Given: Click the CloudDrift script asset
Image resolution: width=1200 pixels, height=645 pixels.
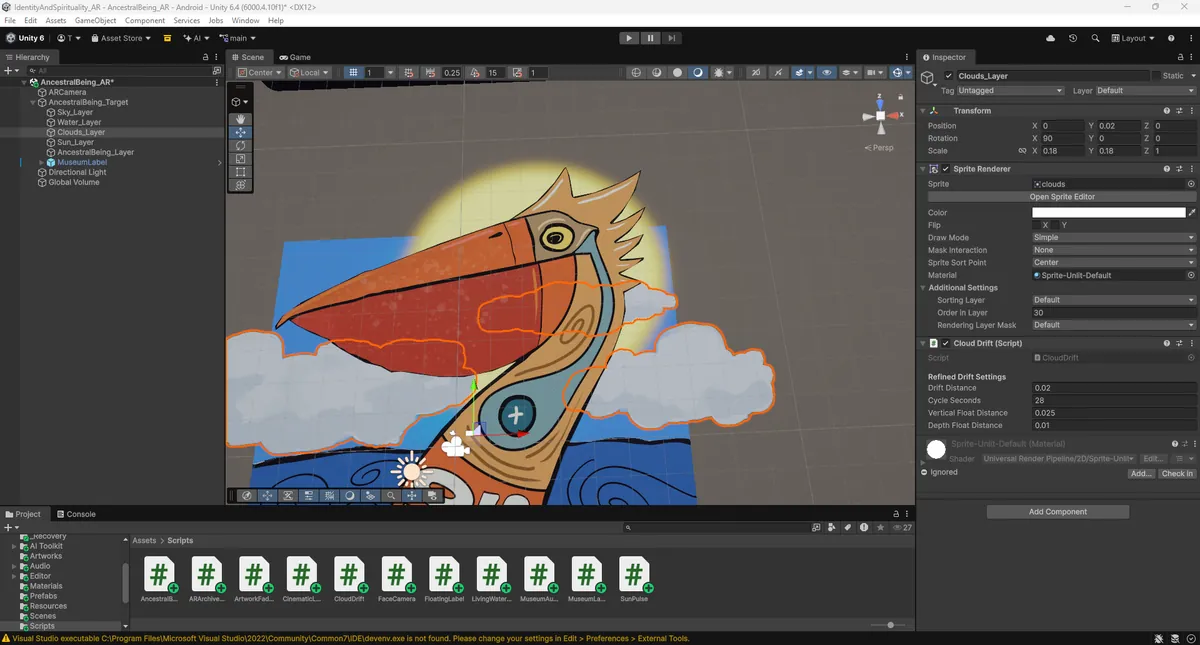Looking at the screenshot, I should [x=349, y=580].
